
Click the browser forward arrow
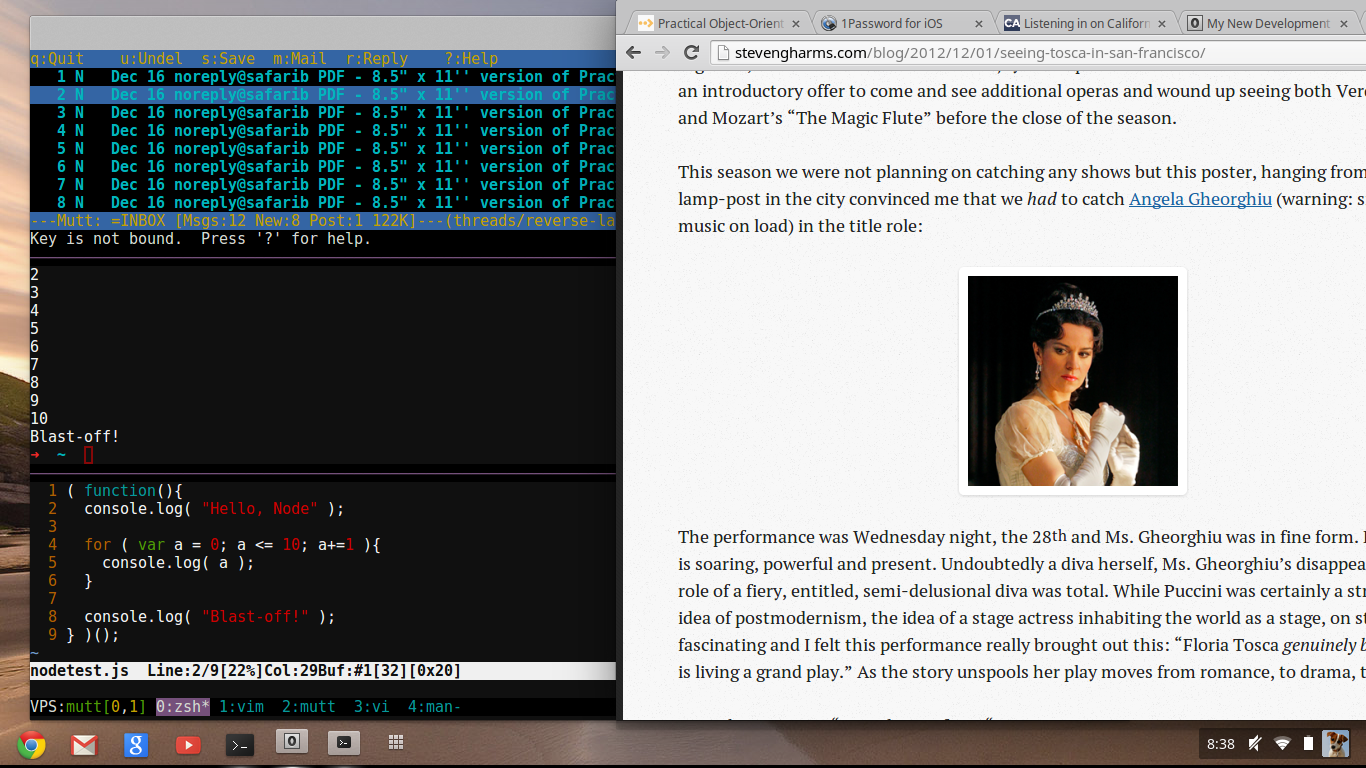point(662,52)
